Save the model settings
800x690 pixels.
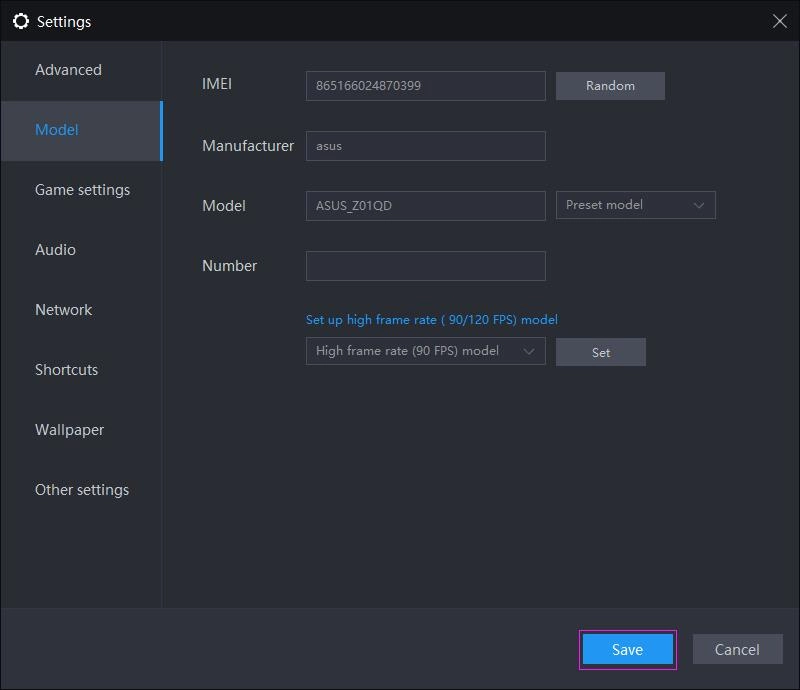pyautogui.click(x=627, y=649)
